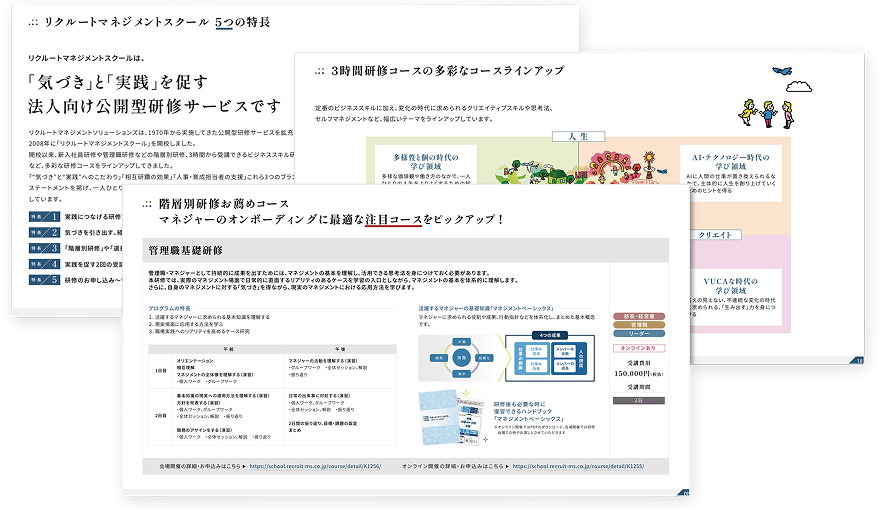Select the 管理職 level tag
Screen dimensions: 881x520
641,324
